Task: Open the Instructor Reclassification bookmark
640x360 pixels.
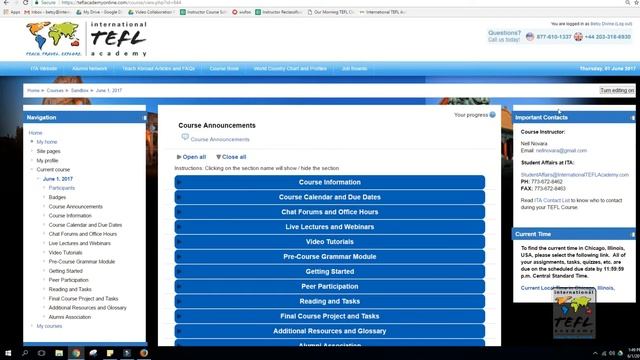Action: 279,12
